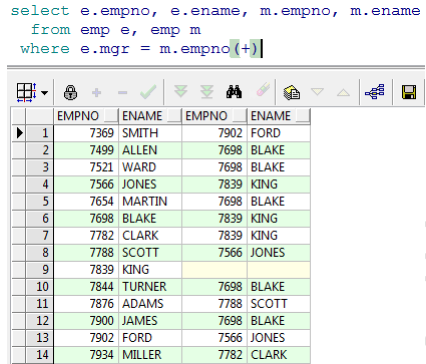
Task: Click the 7900 cell
Action: (x=86, y=321)
